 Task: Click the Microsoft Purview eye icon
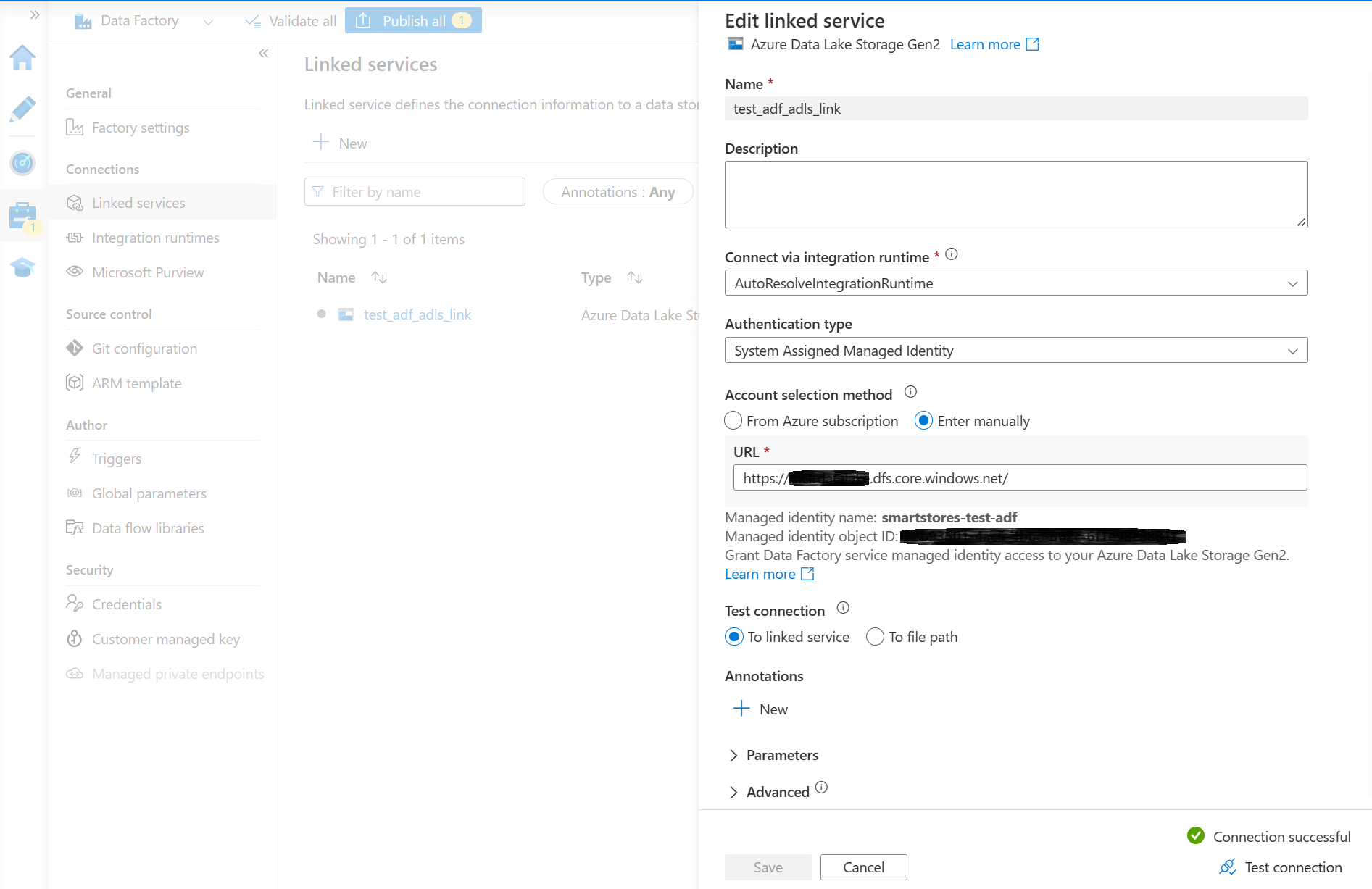click(75, 272)
